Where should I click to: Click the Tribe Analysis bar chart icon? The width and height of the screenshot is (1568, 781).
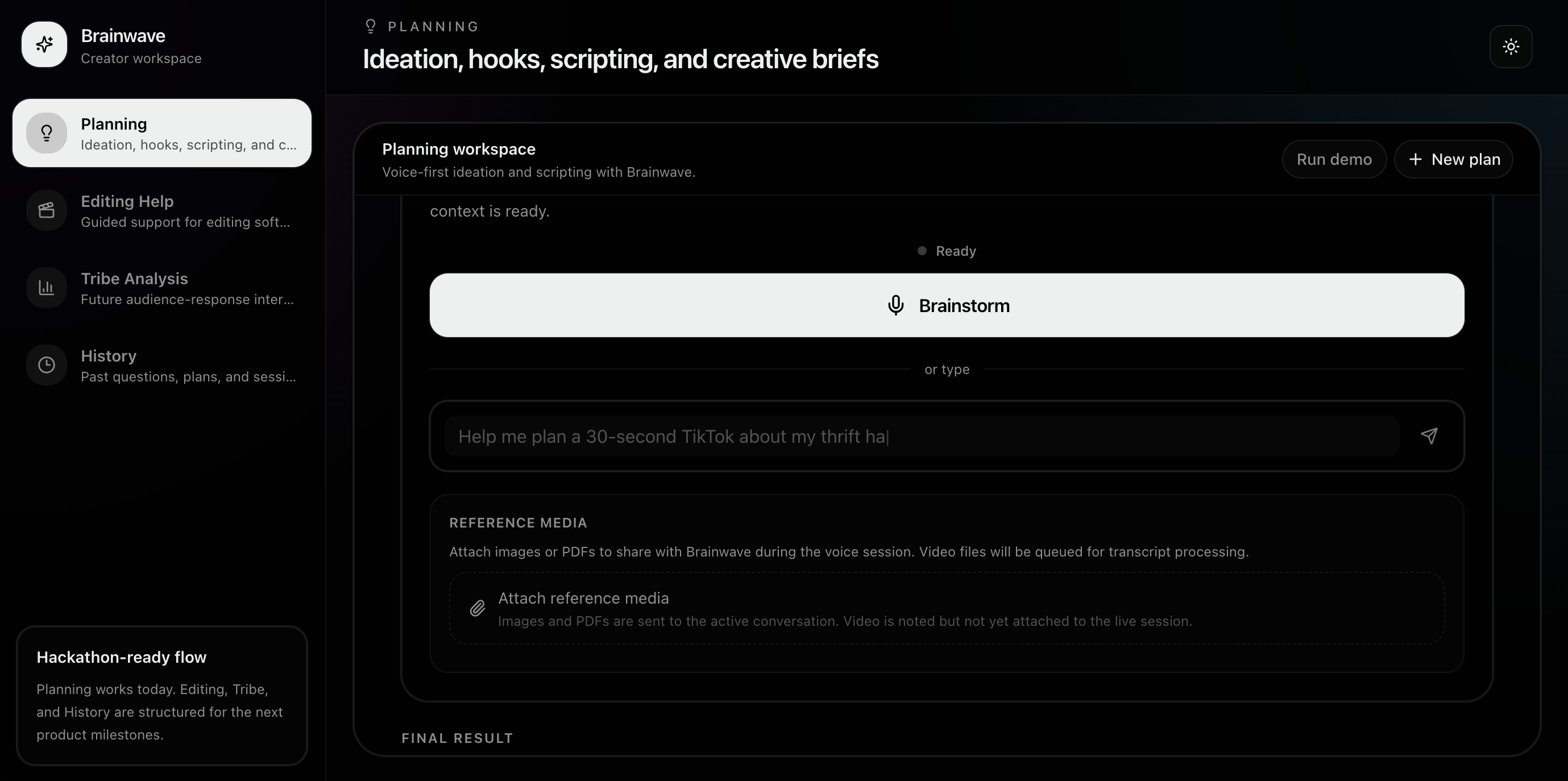point(46,288)
